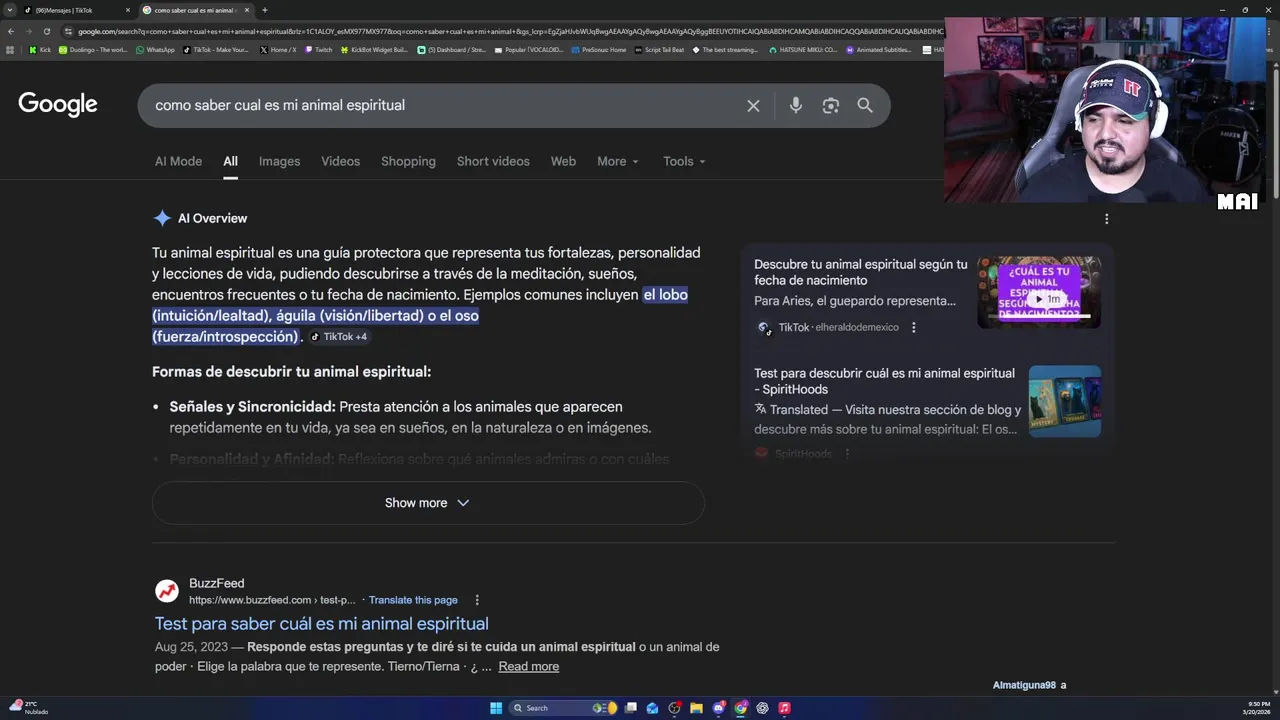
Task: Open a new Chrome tab
Action: click(264, 10)
